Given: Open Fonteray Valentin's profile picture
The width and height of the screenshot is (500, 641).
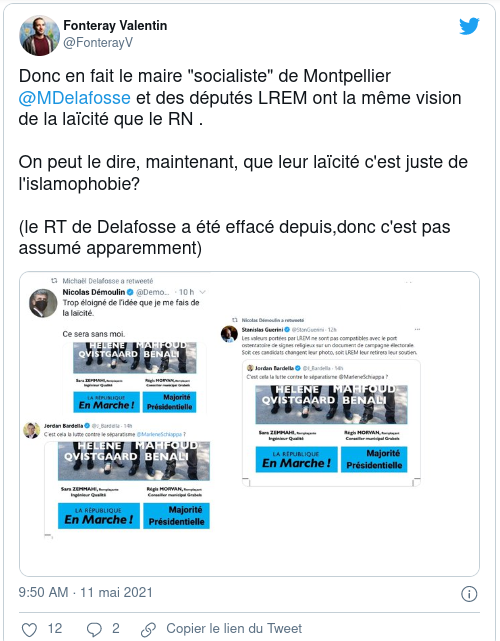Looking at the screenshot, I should pos(39,36).
